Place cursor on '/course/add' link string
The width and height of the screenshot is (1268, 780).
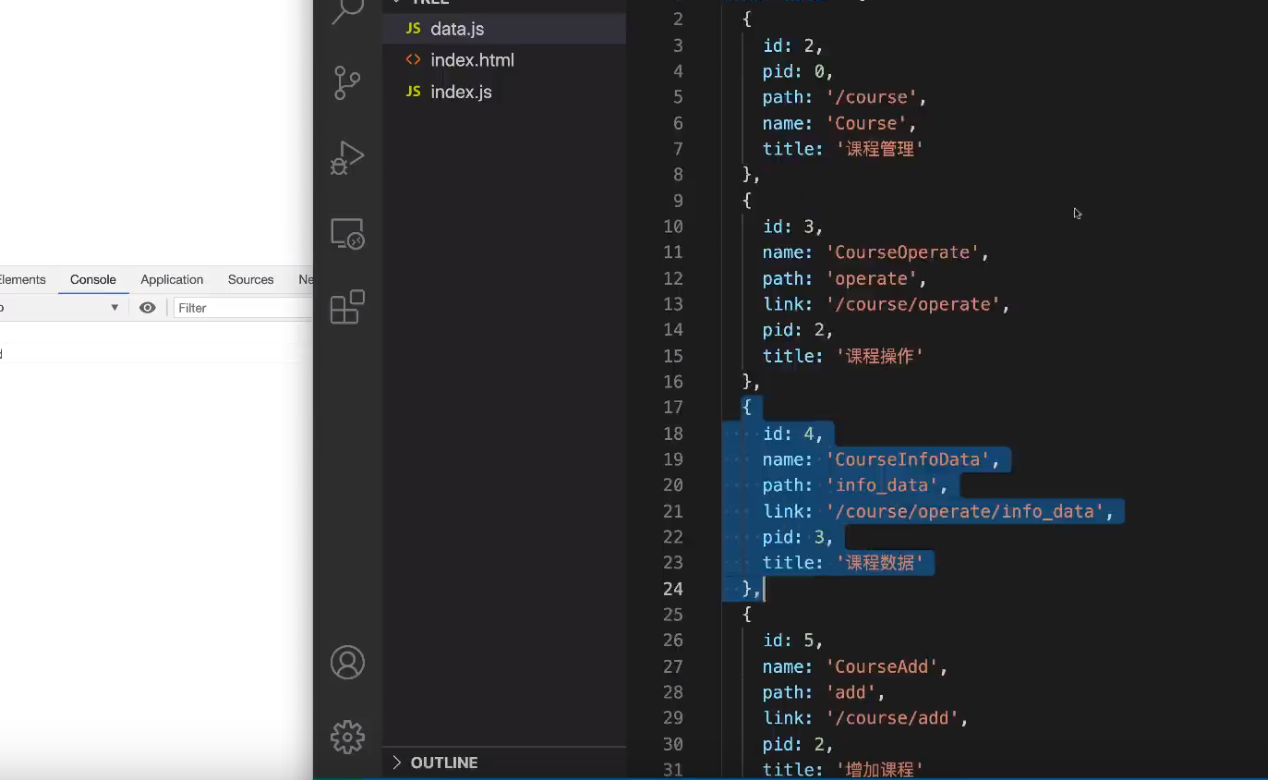892,718
